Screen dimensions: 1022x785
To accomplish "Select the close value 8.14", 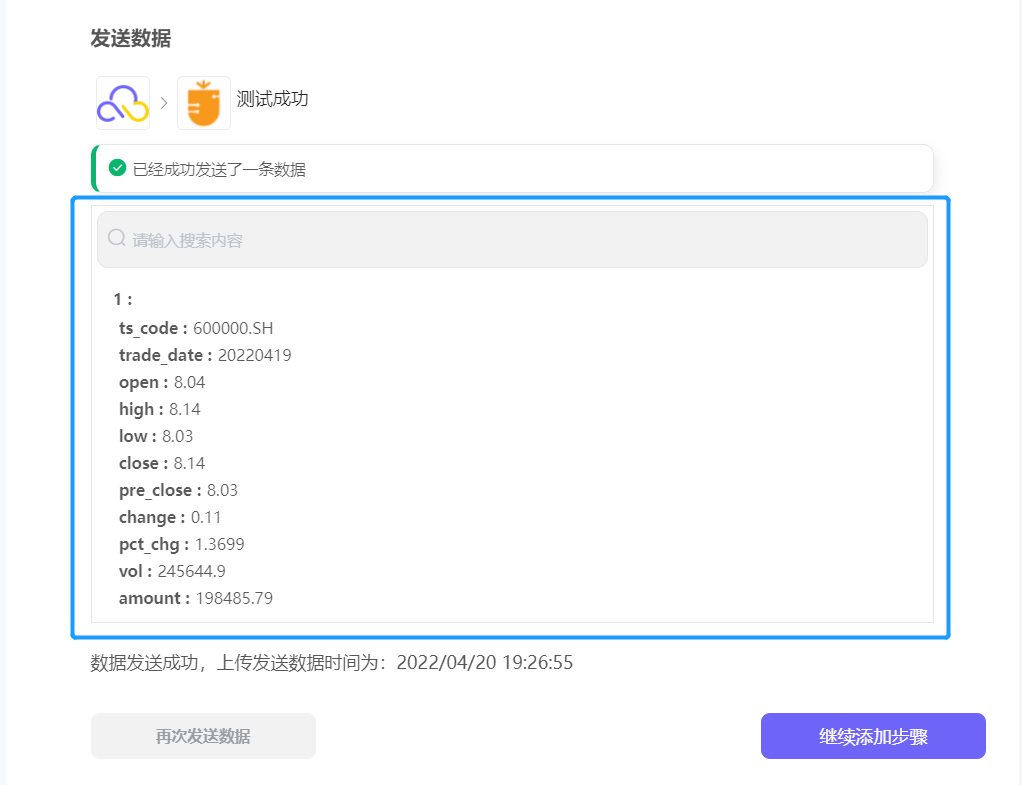I will click(189, 464).
